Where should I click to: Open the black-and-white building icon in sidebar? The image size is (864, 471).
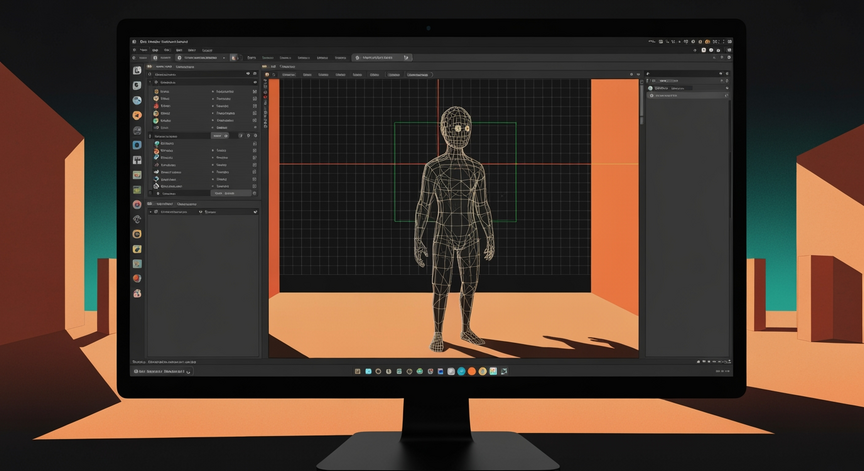137,160
